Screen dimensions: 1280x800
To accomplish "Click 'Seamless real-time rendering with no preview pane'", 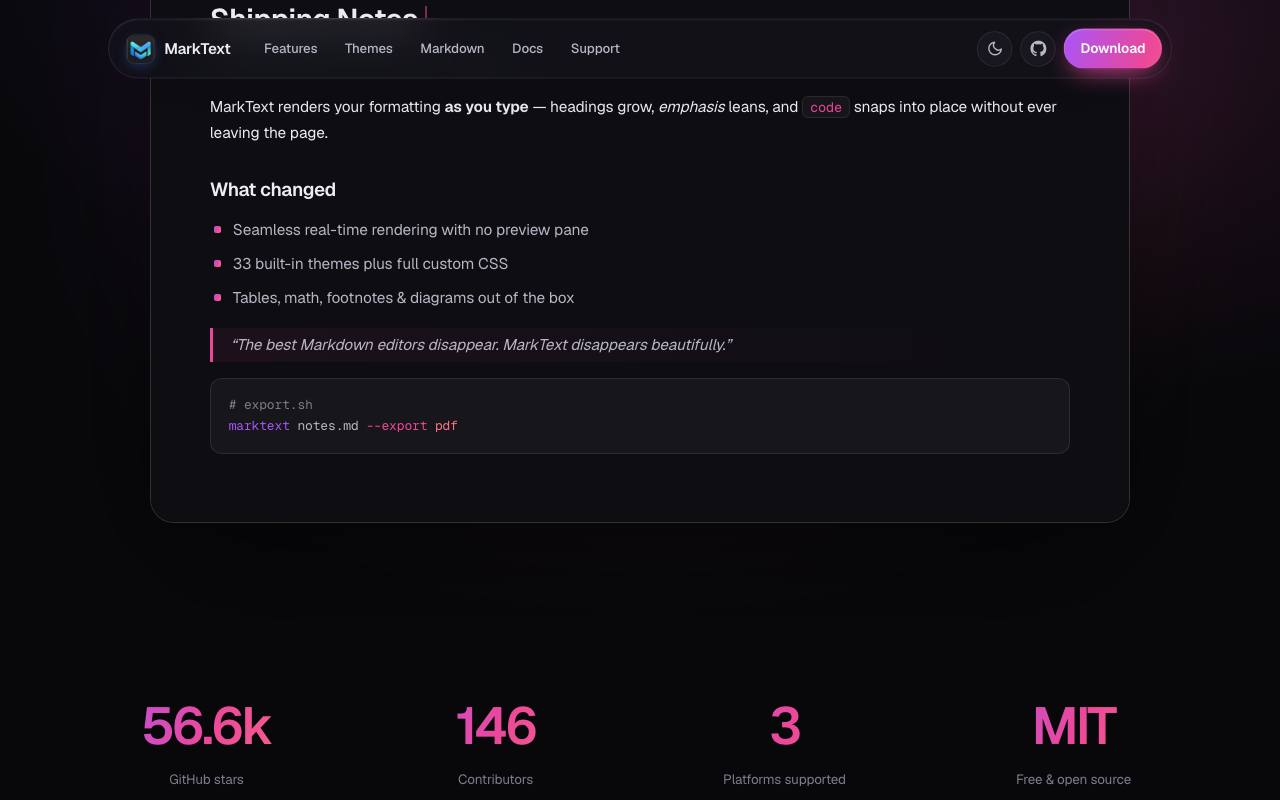I will (411, 230).
